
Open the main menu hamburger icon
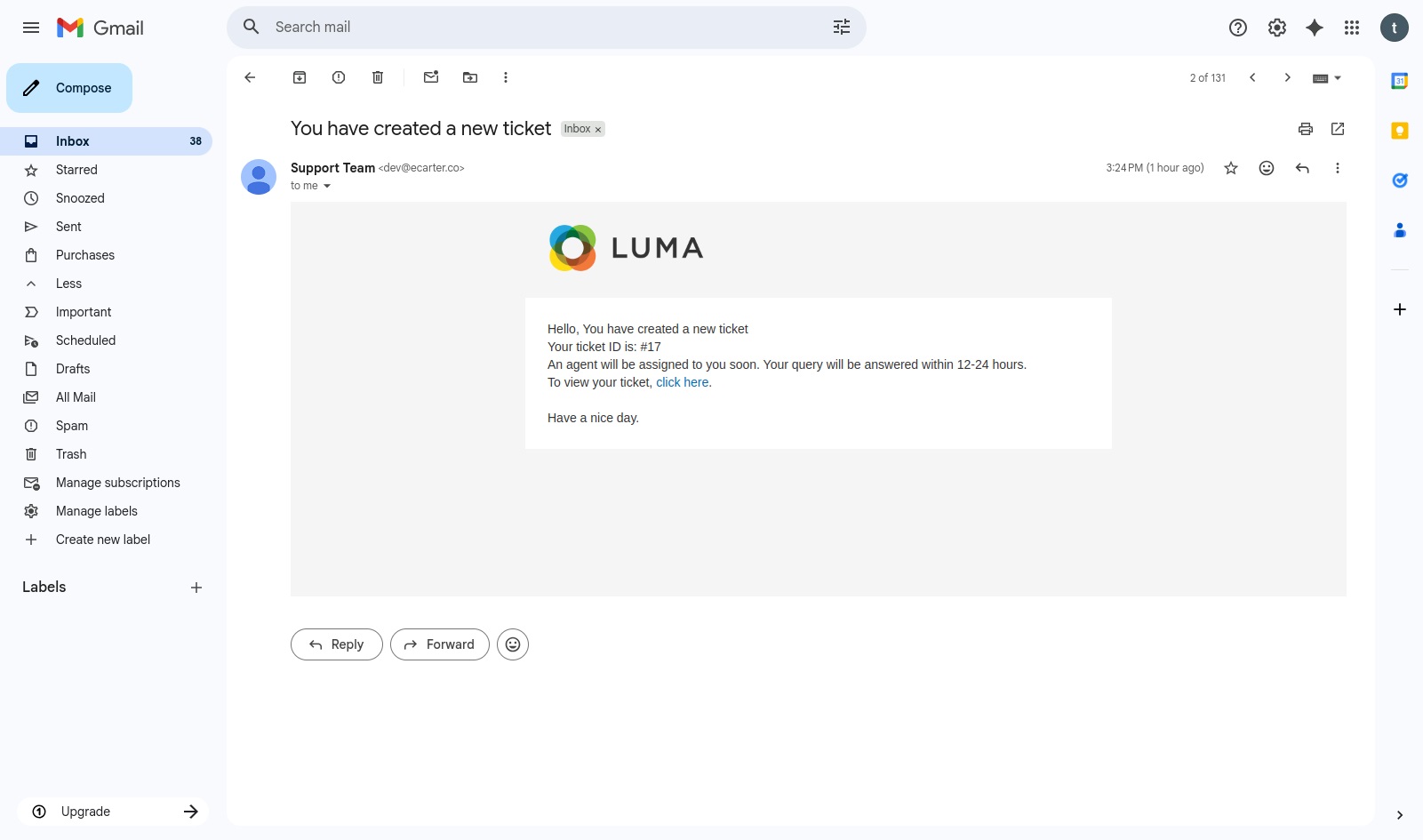[31, 28]
